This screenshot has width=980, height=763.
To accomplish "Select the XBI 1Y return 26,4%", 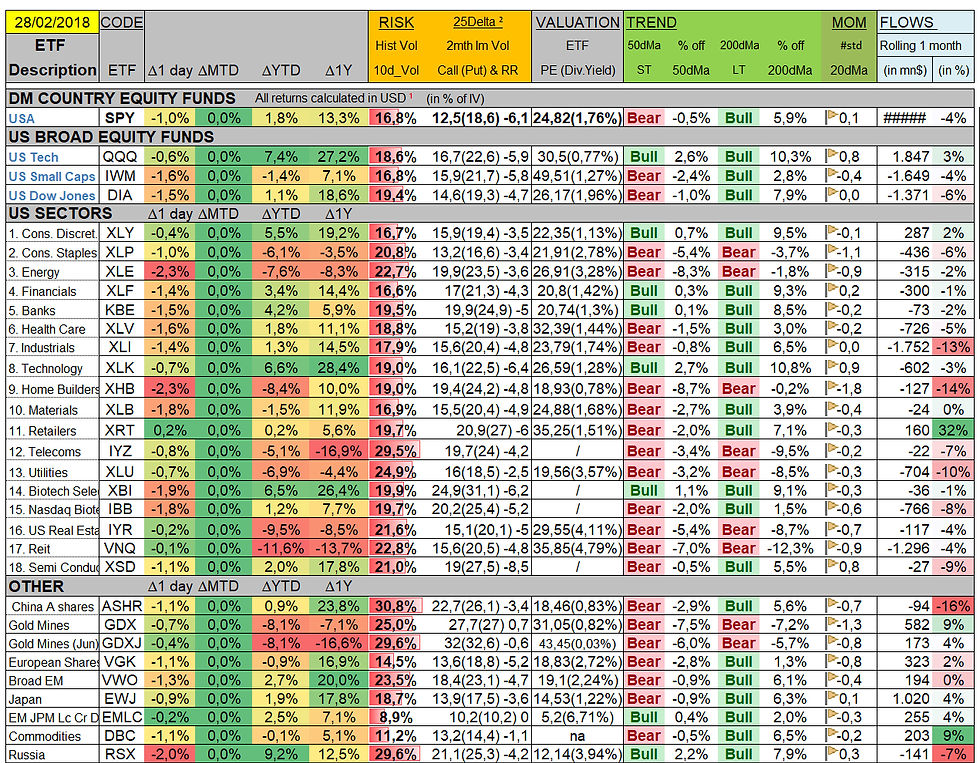I will click(338, 491).
